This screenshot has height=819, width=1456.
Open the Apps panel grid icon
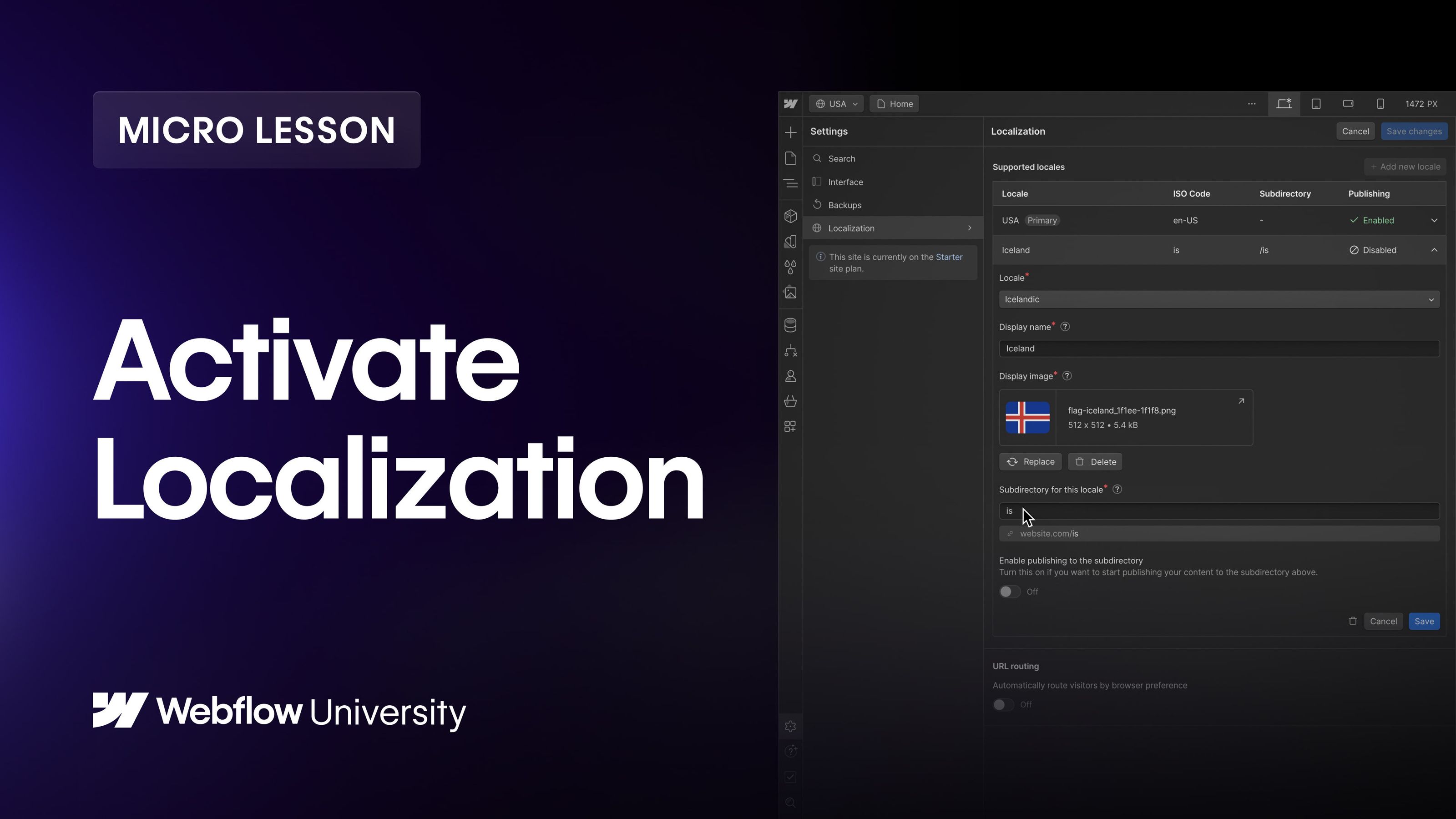click(790, 425)
